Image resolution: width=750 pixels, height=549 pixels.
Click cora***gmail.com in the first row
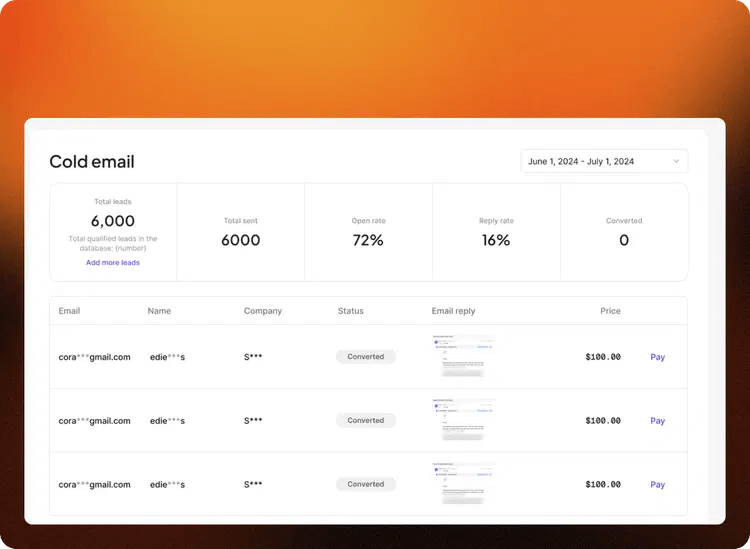pyautogui.click(x=94, y=357)
